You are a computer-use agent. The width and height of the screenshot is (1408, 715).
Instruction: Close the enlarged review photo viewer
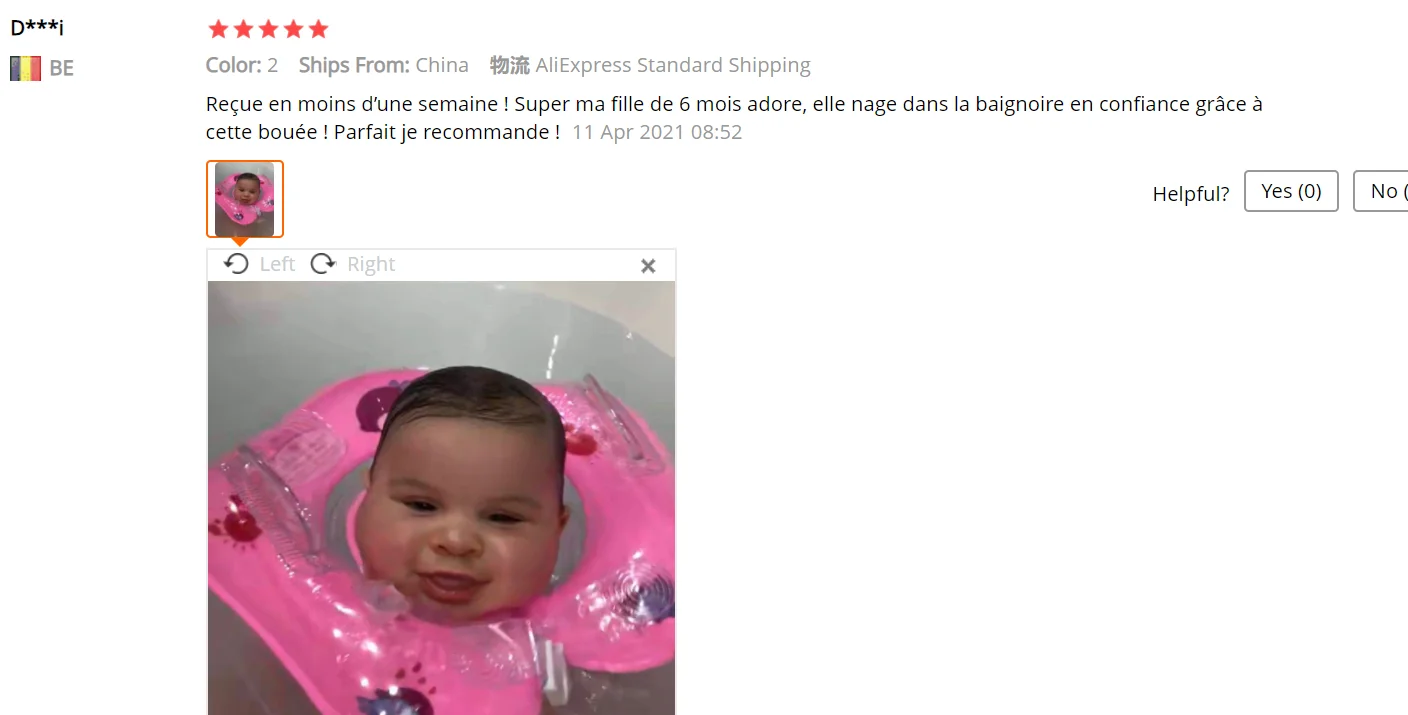pos(648,266)
